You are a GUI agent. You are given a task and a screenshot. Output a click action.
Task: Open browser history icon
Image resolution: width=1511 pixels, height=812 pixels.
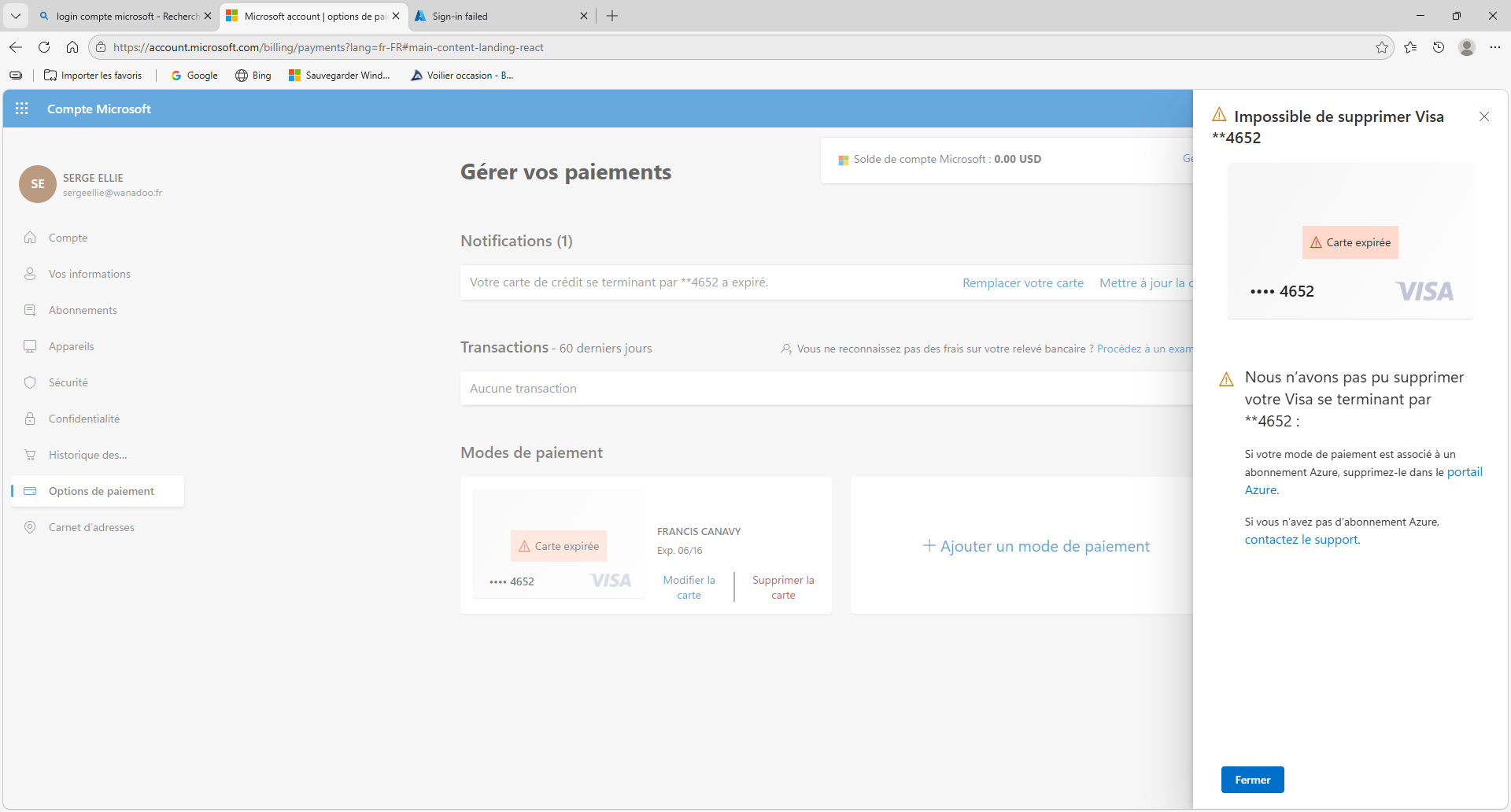1439,47
